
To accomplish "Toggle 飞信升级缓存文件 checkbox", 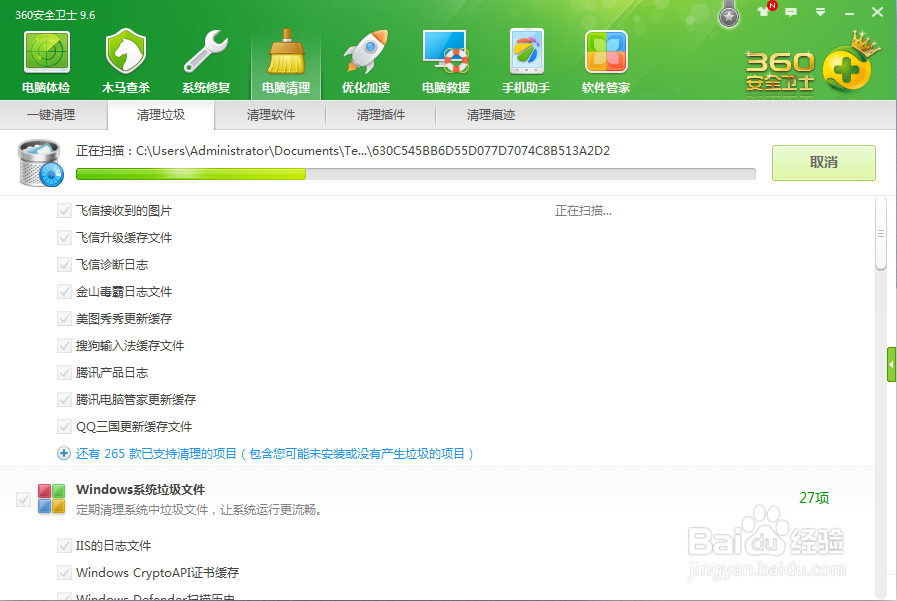I will [x=64, y=238].
